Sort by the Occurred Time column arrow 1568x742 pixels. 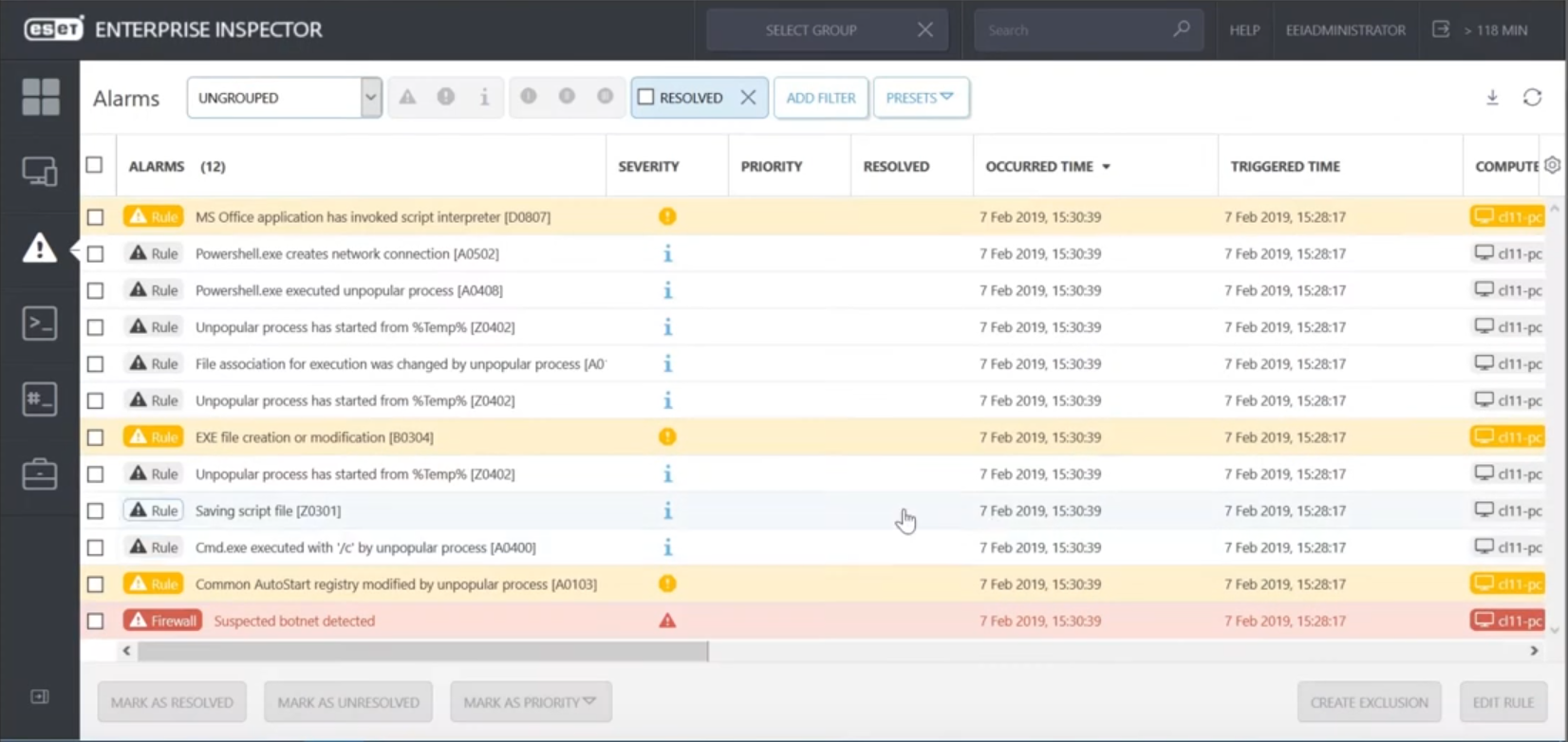point(1106,167)
